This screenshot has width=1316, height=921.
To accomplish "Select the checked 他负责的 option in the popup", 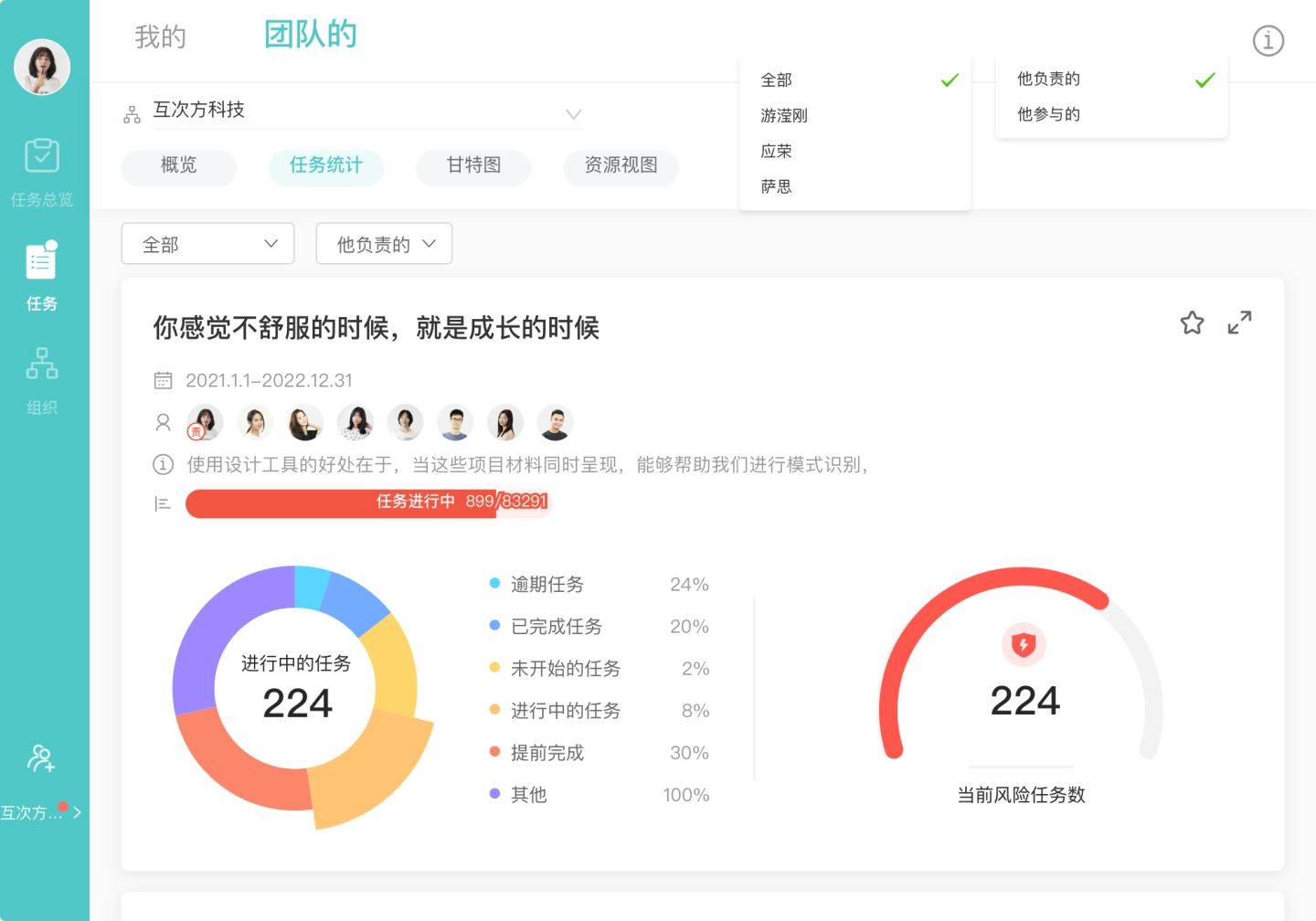I will 1111,79.
